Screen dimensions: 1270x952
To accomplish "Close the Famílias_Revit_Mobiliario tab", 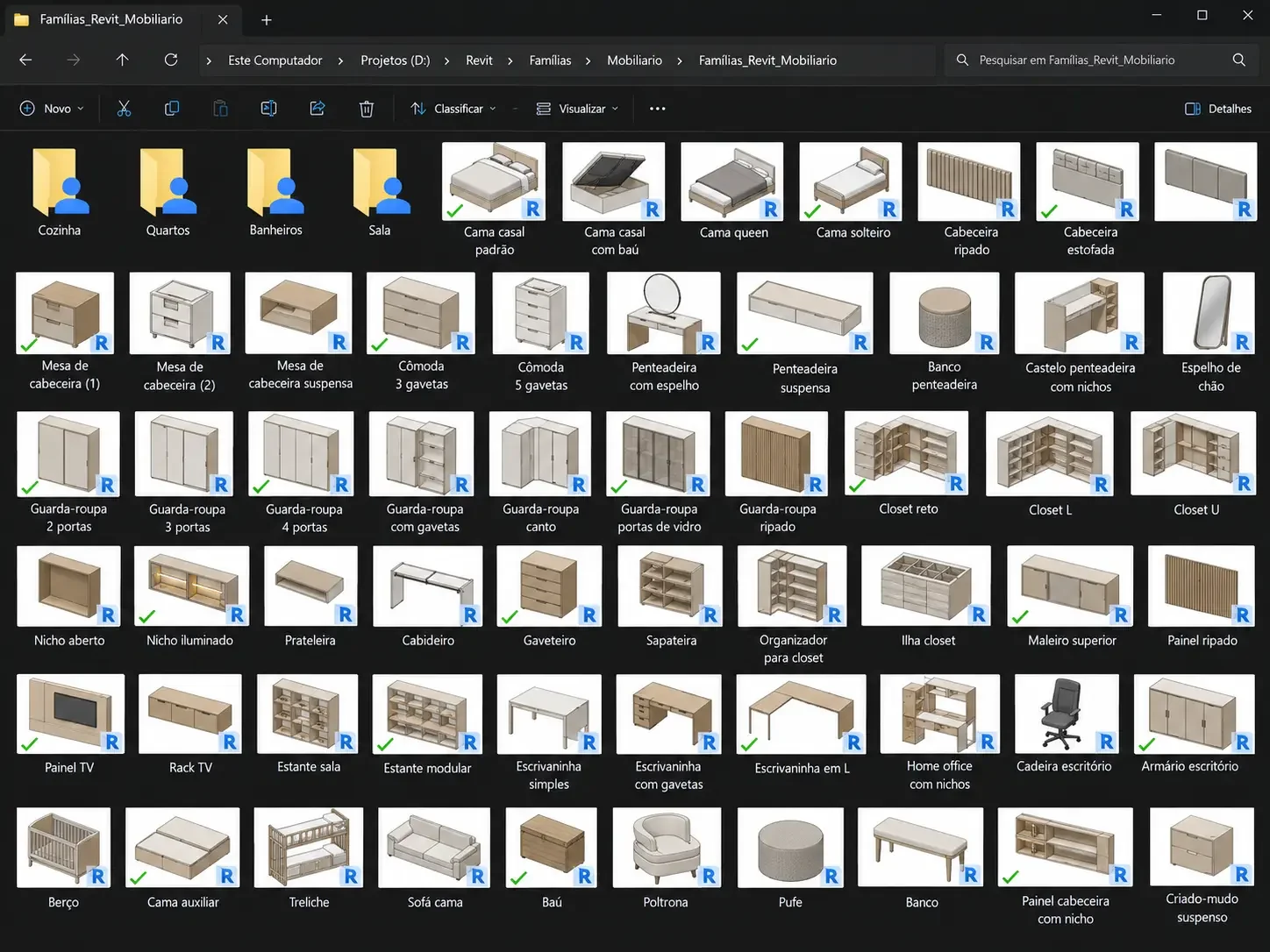I will pos(223,19).
